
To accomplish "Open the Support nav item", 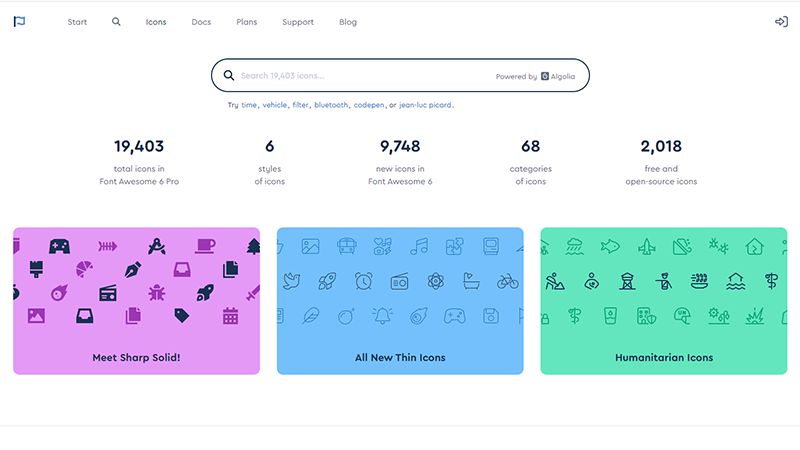I will (298, 22).
